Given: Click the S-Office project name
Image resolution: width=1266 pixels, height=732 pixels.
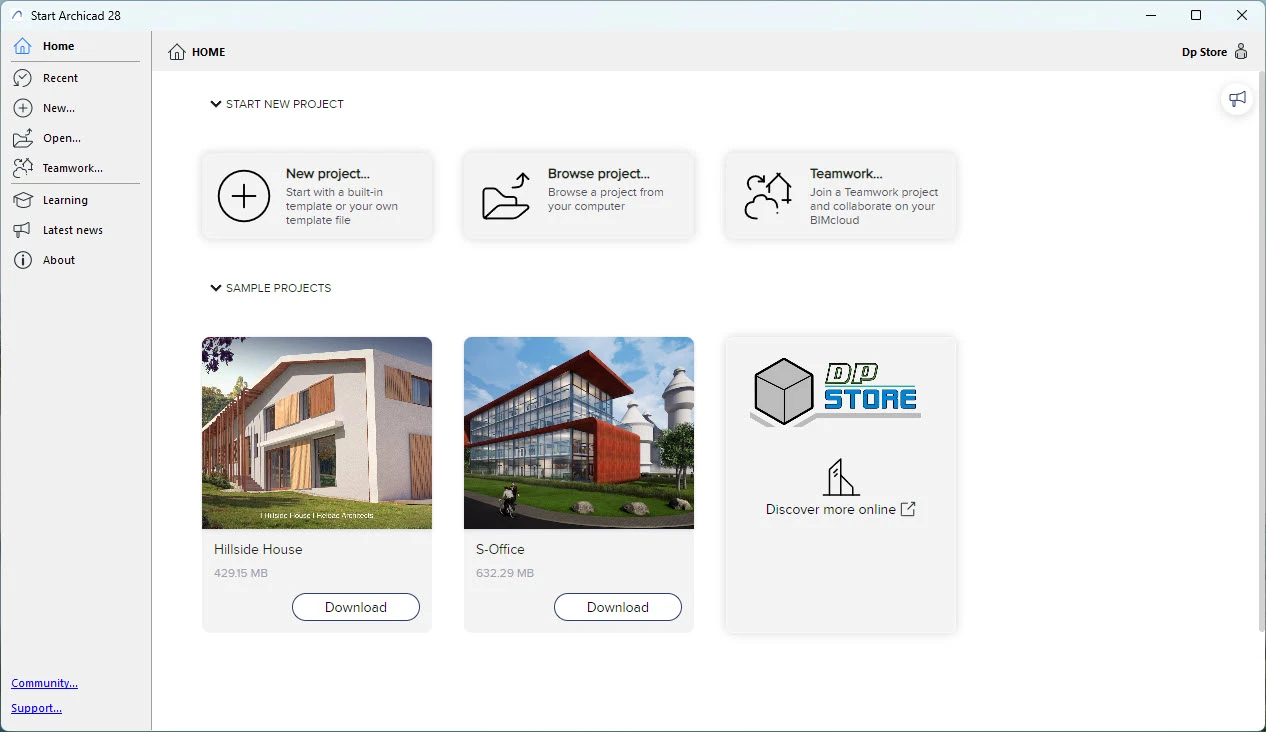Looking at the screenshot, I should tap(500, 549).
